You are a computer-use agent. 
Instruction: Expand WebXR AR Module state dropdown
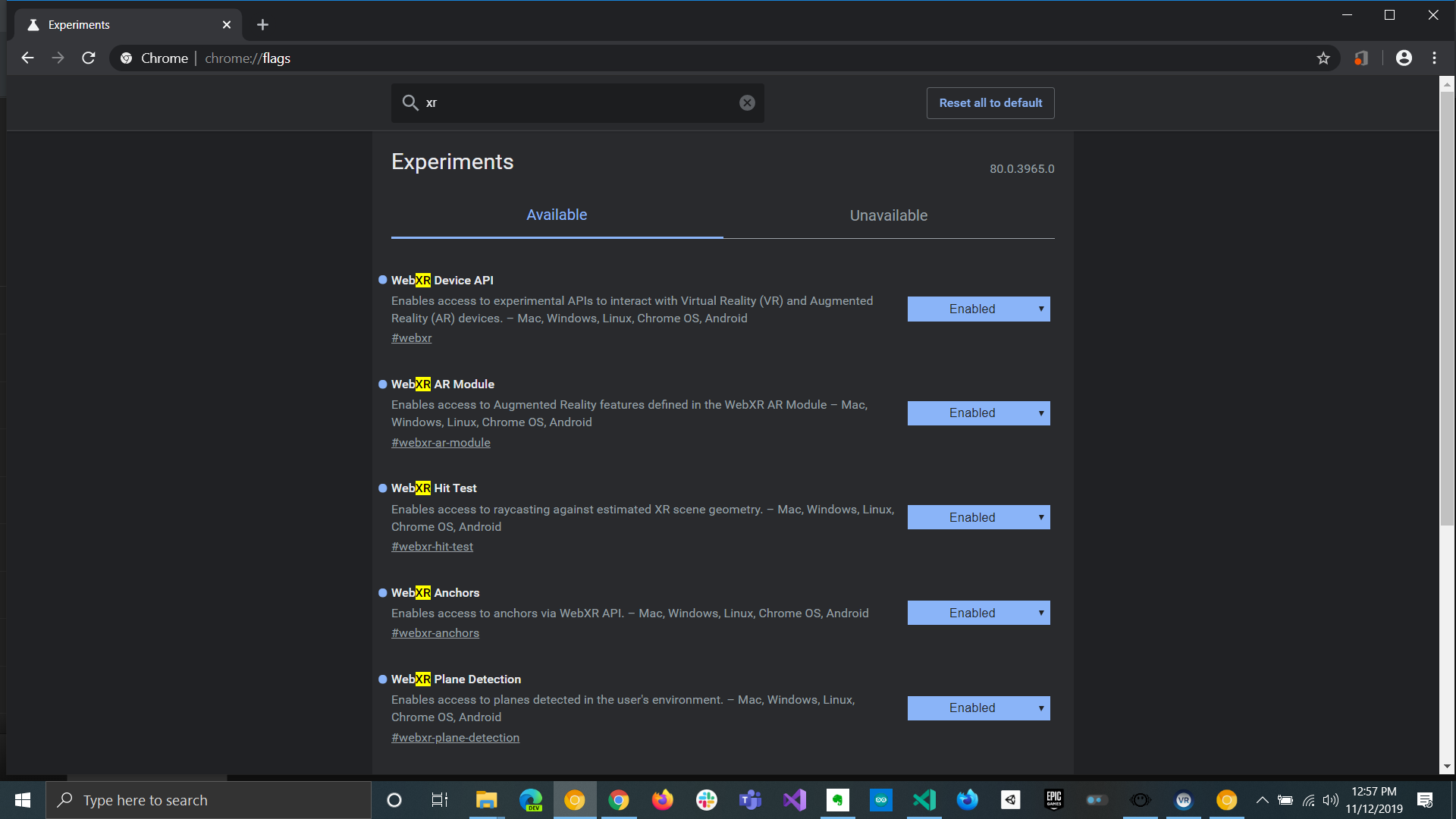(x=978, y=413)
